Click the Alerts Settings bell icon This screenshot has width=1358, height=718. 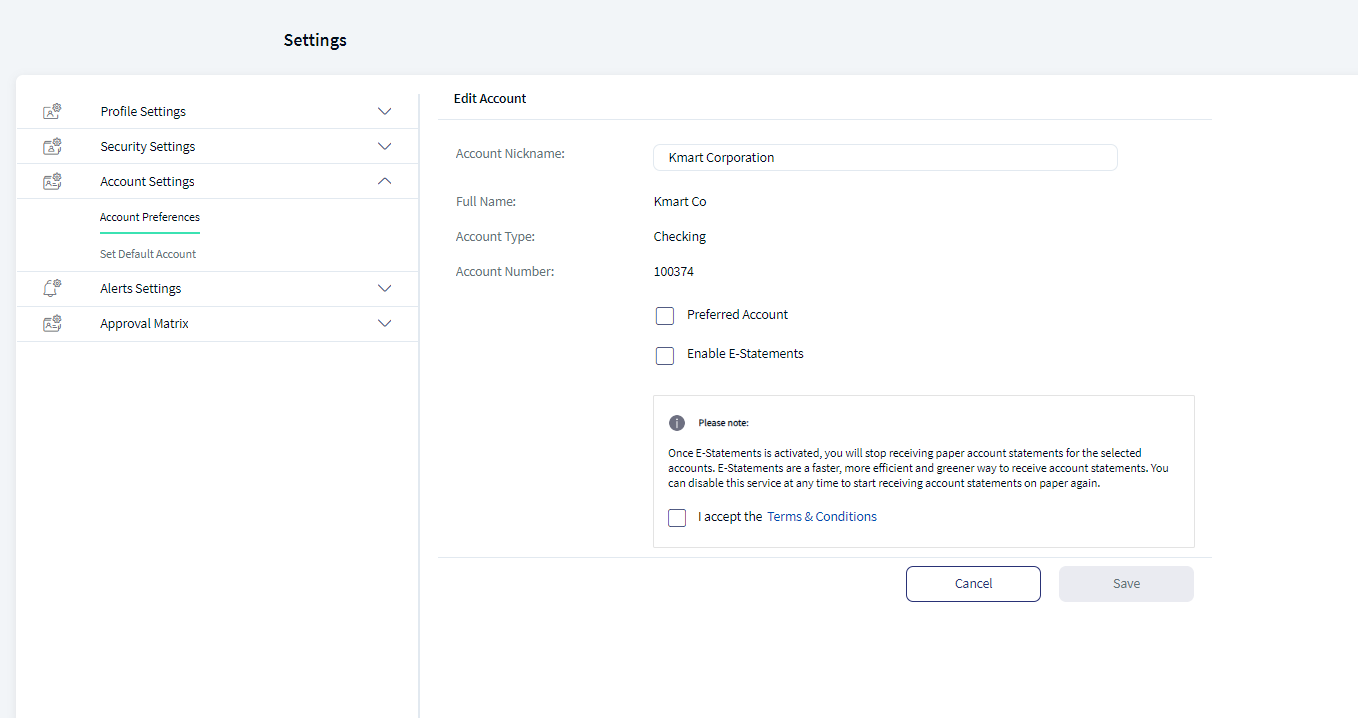click(52, 288)
